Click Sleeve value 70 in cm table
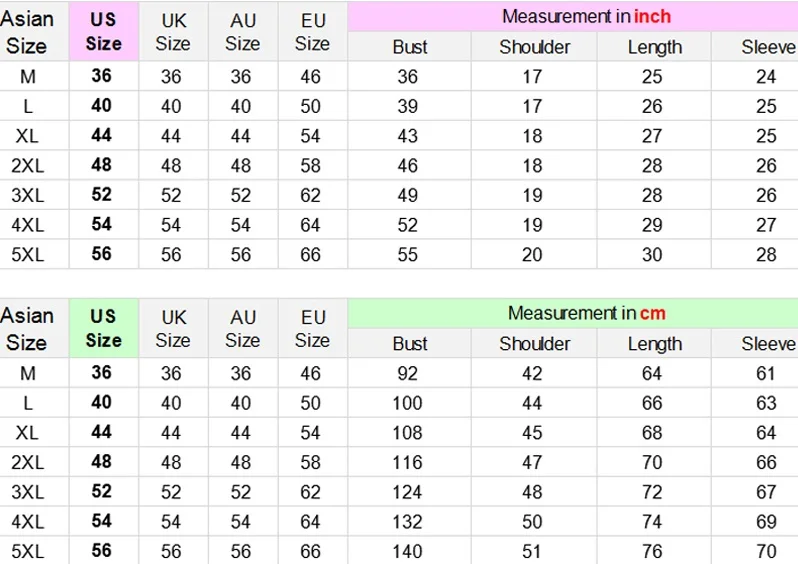This screenshot has height=564, width=798. [766, 551]
